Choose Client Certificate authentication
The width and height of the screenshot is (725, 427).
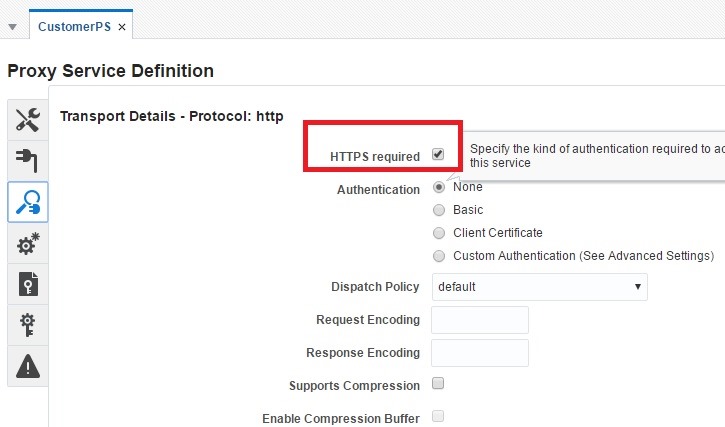[439, 232]
